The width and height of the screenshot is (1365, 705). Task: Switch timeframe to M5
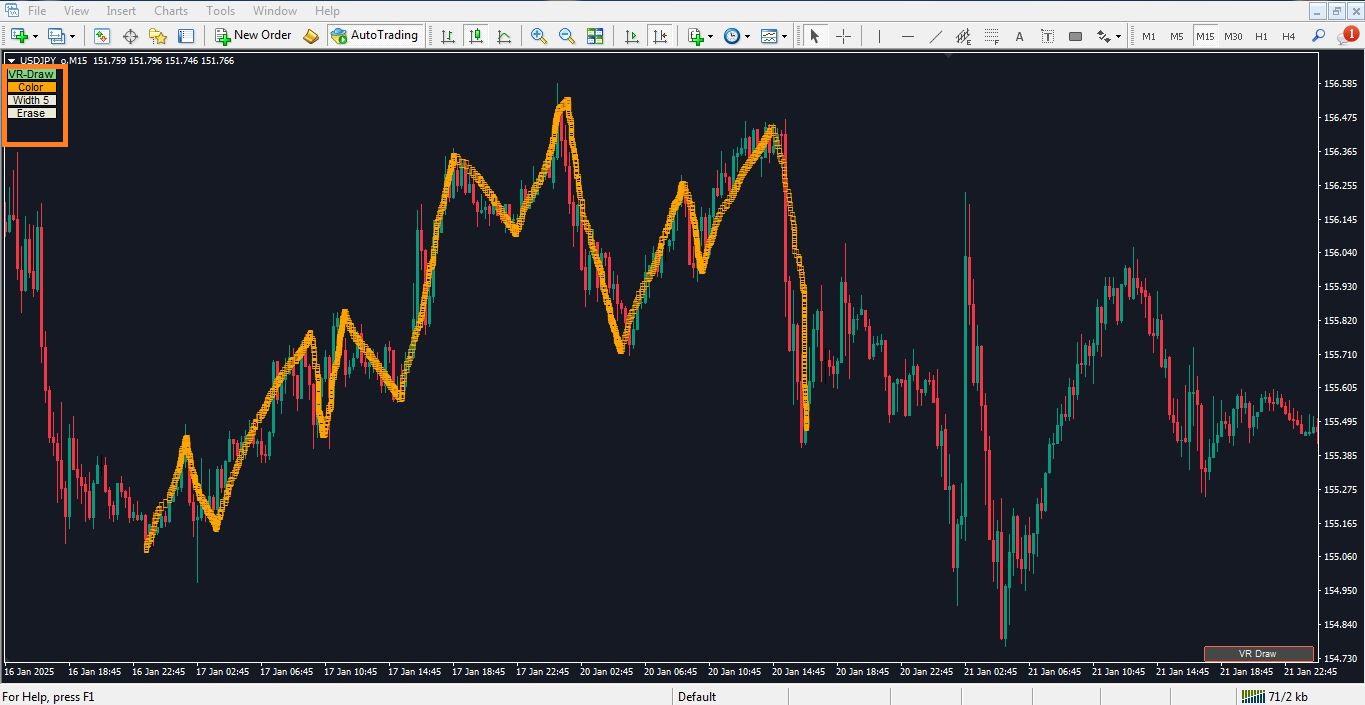click(x=1177, y=36)
